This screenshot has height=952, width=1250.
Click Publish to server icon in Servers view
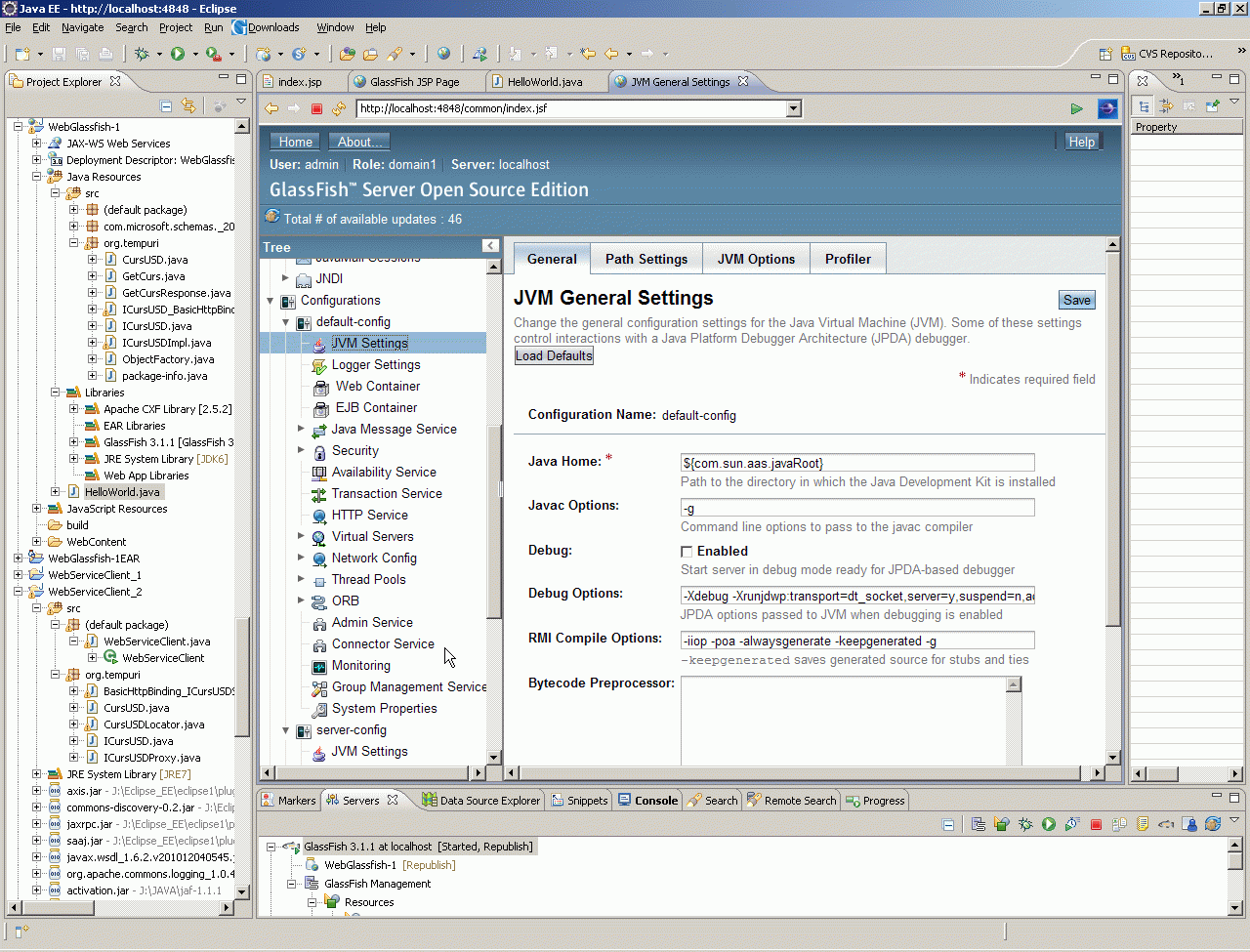[x=1119, y=824]
